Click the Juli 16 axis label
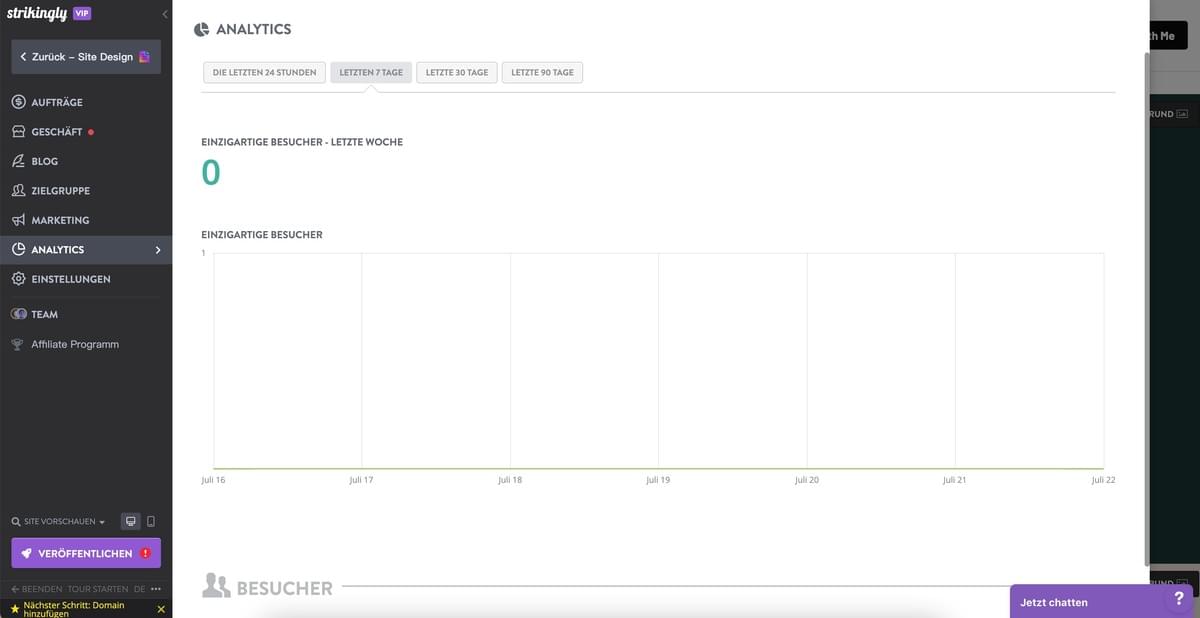 pyautogui.click(x=213, y=480)
